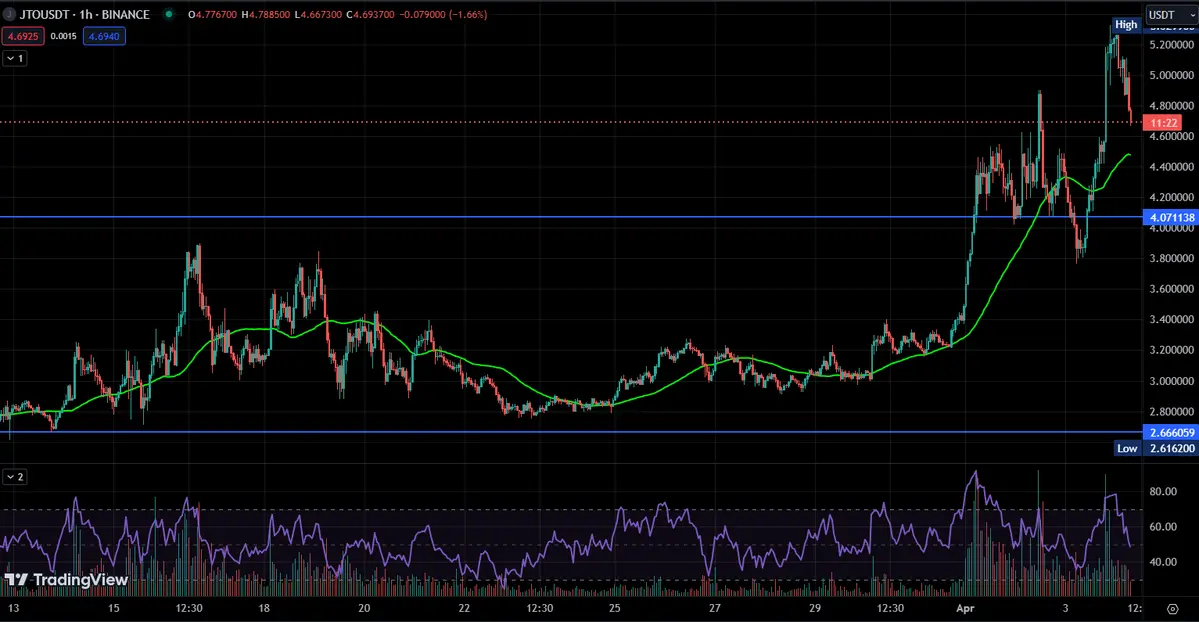This screenshot has height=622, width=1199.
Task: Click the High price tag
Action: point(1126,24)
